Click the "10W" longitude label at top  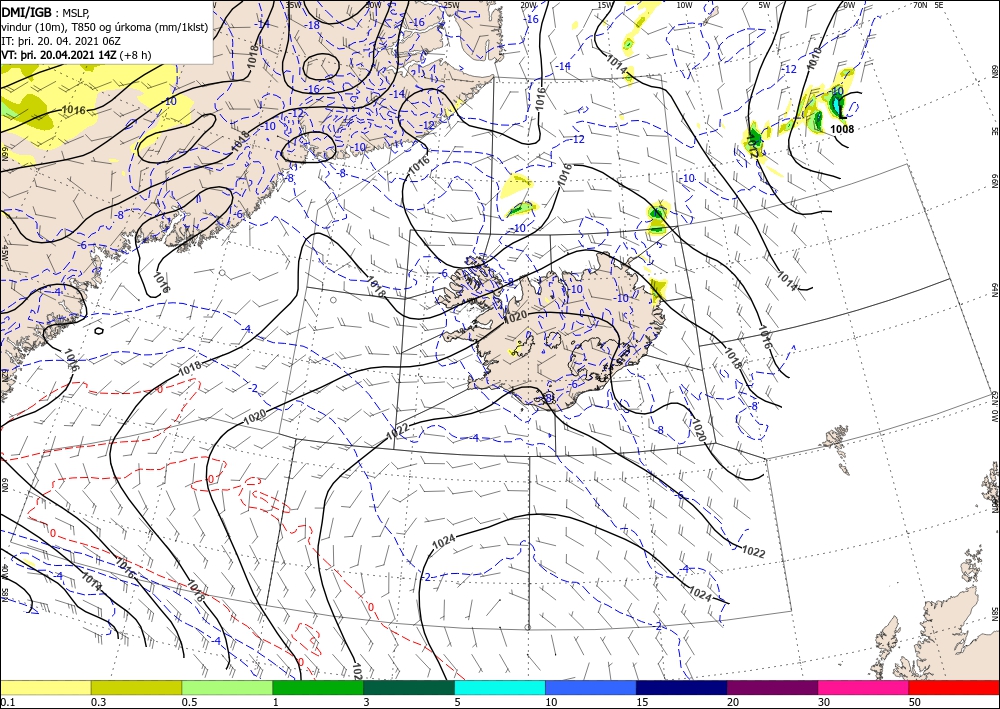point(684,5)
